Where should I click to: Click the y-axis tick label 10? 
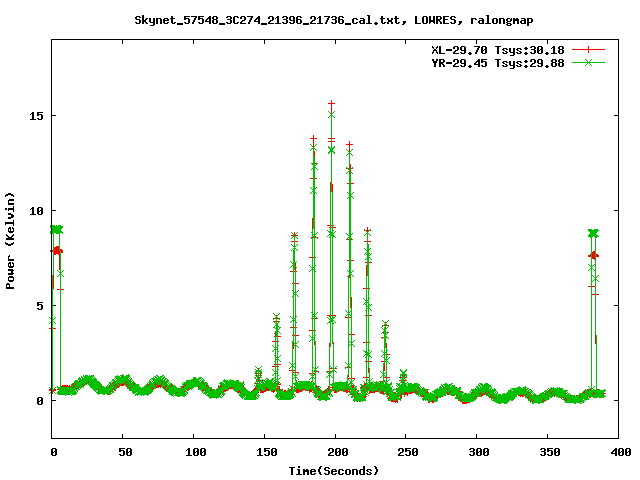point(36,211)
